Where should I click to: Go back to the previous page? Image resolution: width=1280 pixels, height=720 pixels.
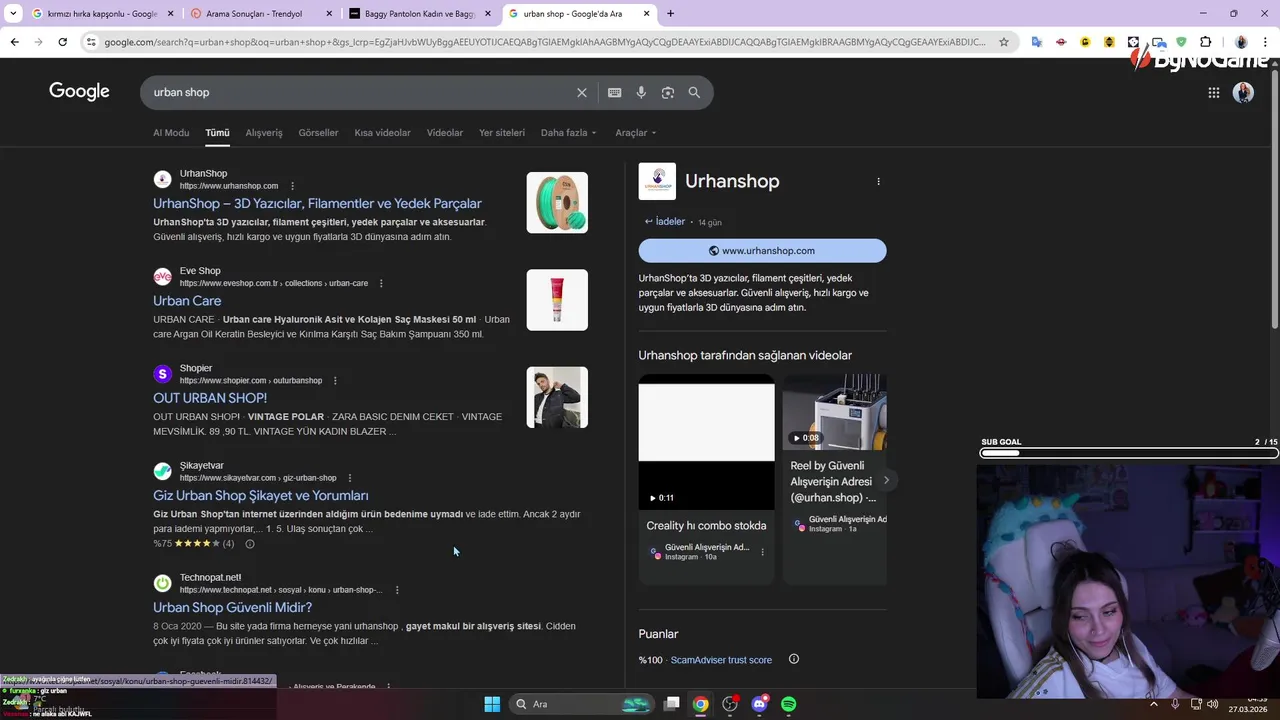click(14, 42)
